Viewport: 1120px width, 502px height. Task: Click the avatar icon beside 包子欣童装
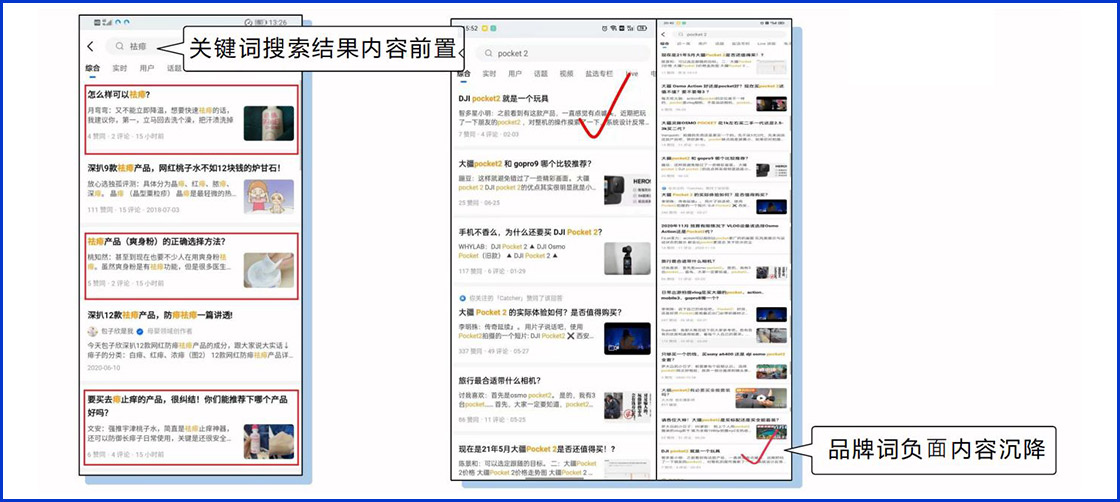pos(92,330)
